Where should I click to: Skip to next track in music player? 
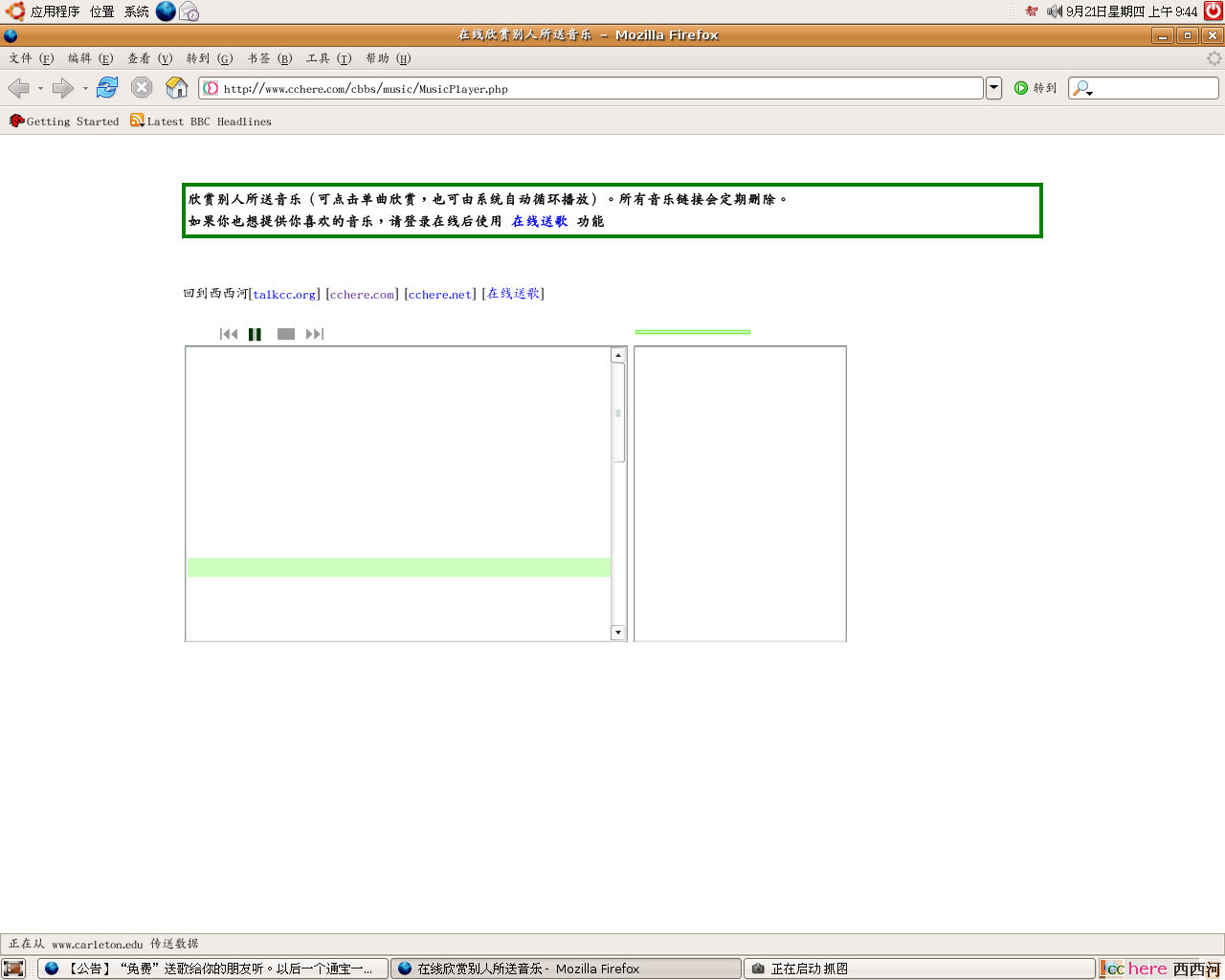(315, 334)
